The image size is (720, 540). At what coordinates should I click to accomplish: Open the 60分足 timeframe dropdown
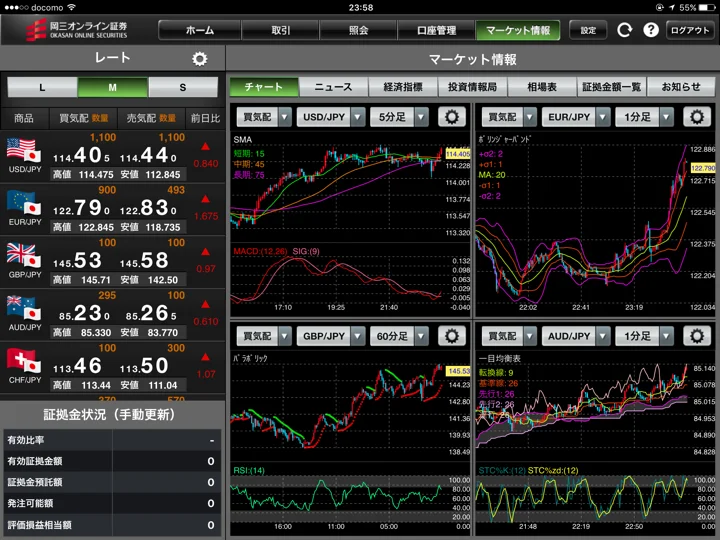coord(399,336)
